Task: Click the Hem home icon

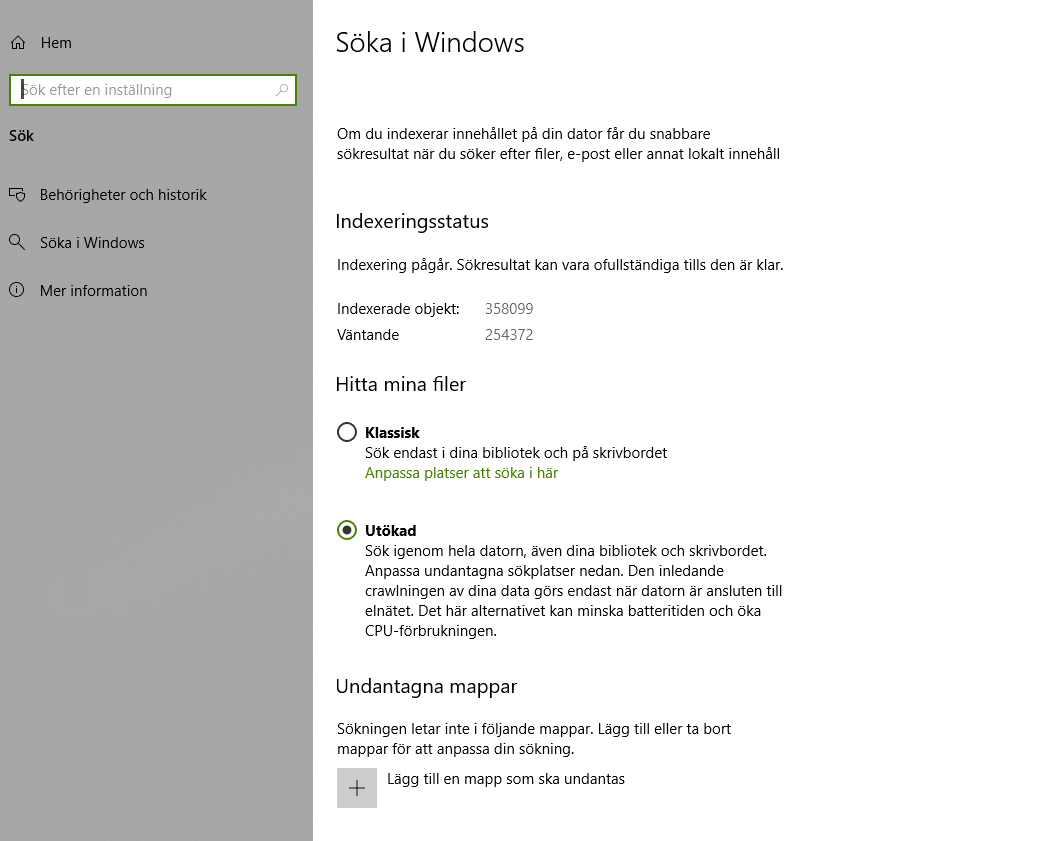Action: [17, 42]
